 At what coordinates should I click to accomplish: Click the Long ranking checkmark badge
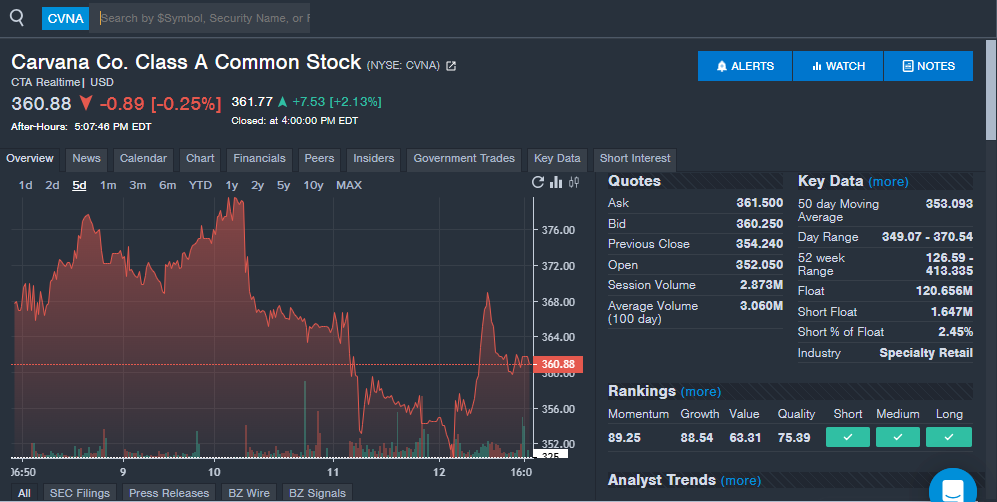pos(948,437)
